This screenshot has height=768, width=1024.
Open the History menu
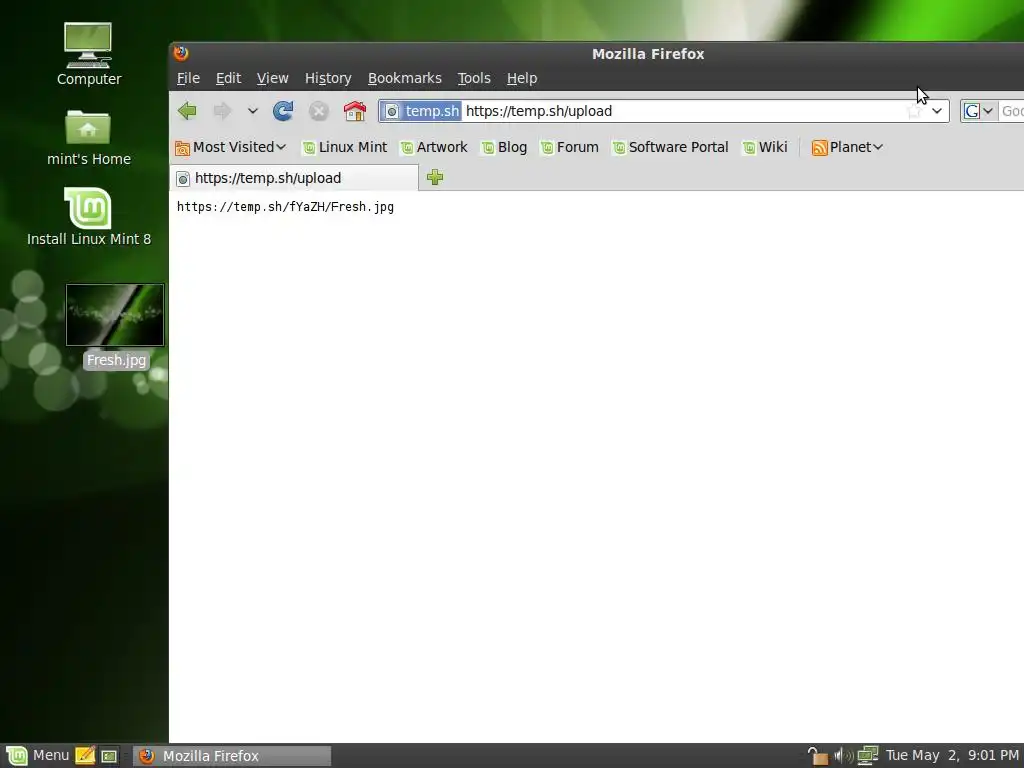click(328, 78)
